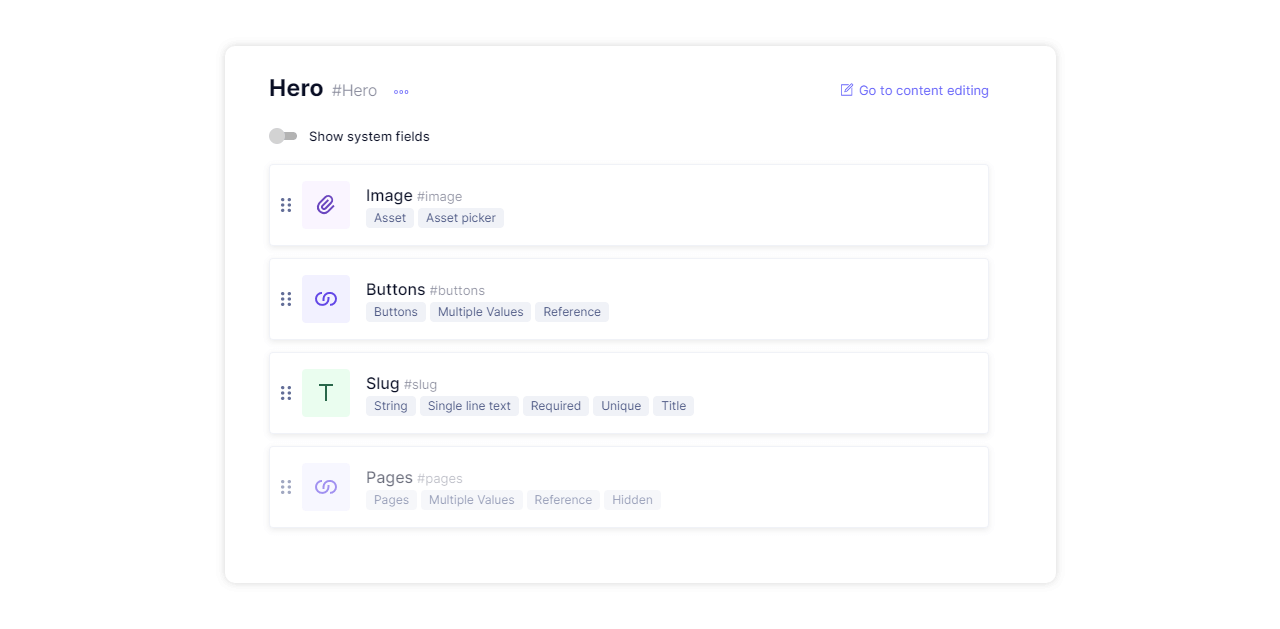Click the Hidden tag on Pages
1280x629 pixels.
tap(632, 500)
